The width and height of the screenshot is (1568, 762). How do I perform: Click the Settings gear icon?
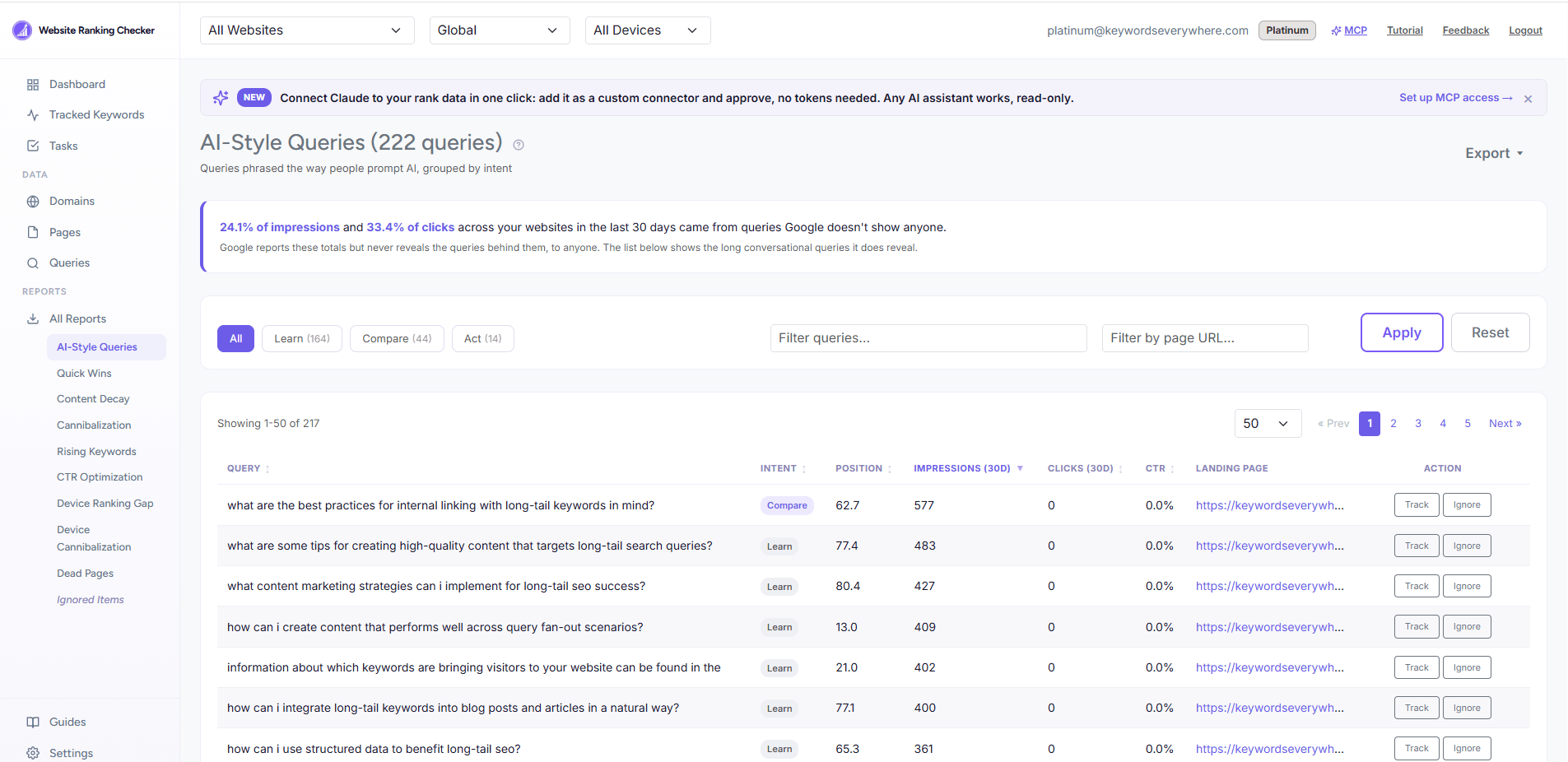click(33, 753)
